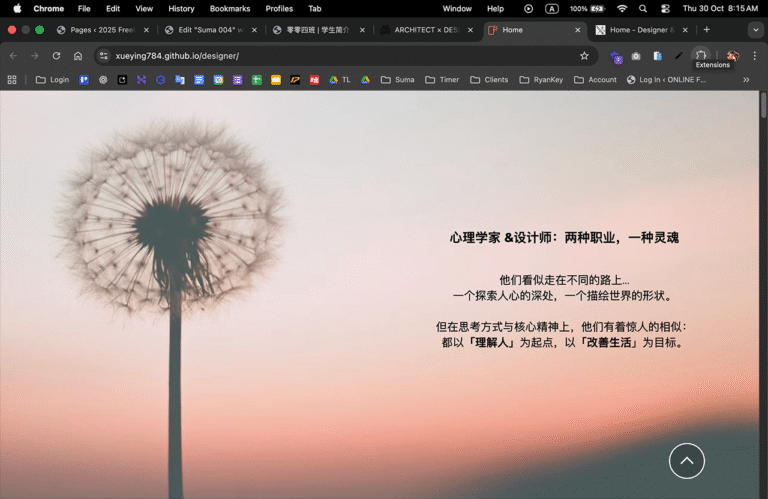Switch to the ARCHITECT × DESIGNER tab
Screen dimensions: 768x499
click(x=428, y=30)
